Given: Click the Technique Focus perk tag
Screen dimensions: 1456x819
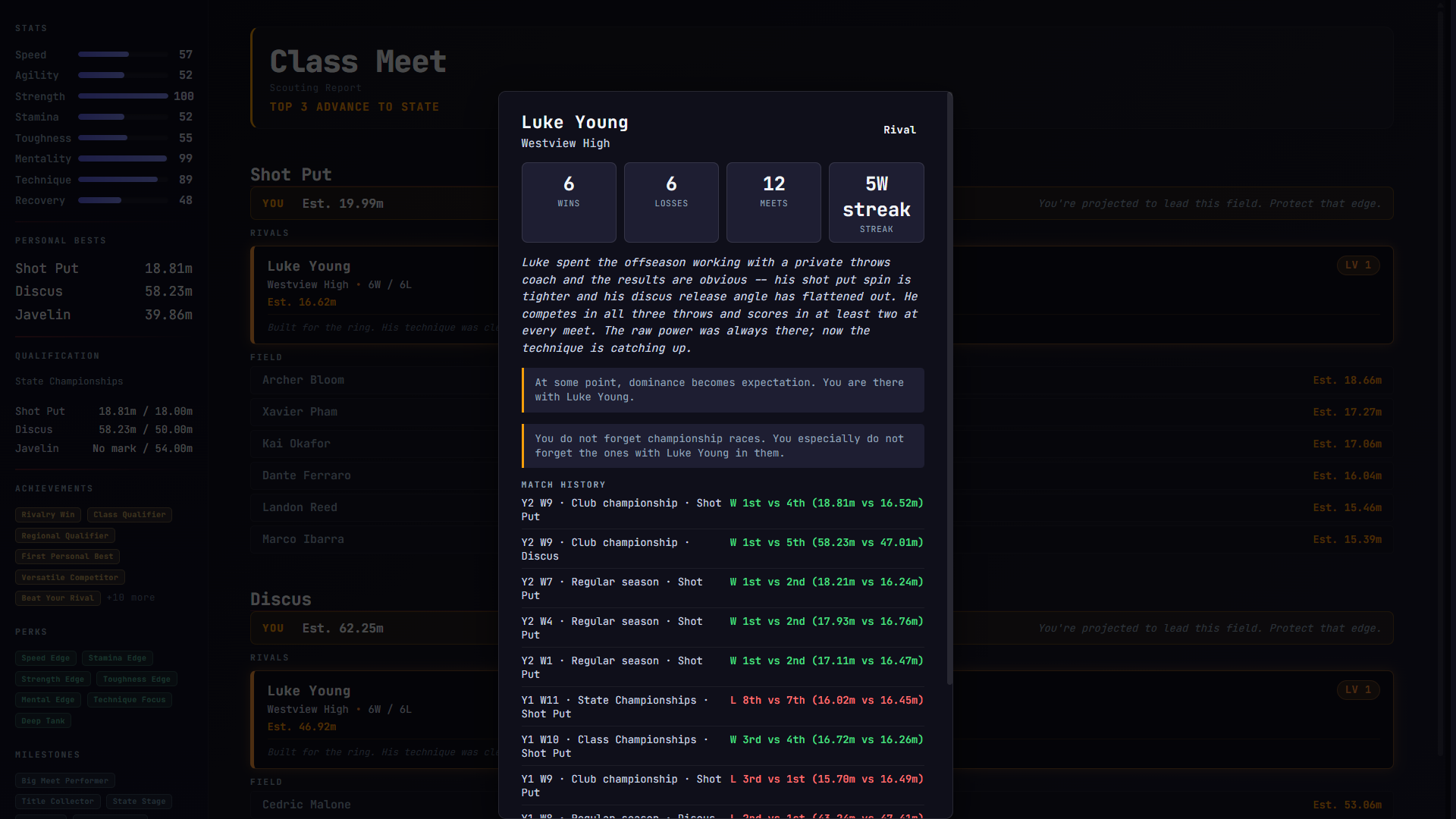Looking at the screenshot, I should tap(130, 700).
